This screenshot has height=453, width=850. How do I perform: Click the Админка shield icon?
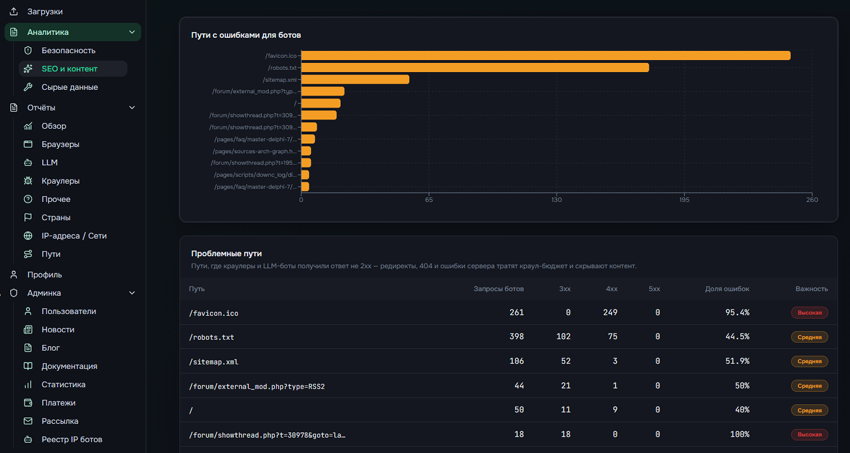pos(14,293)
